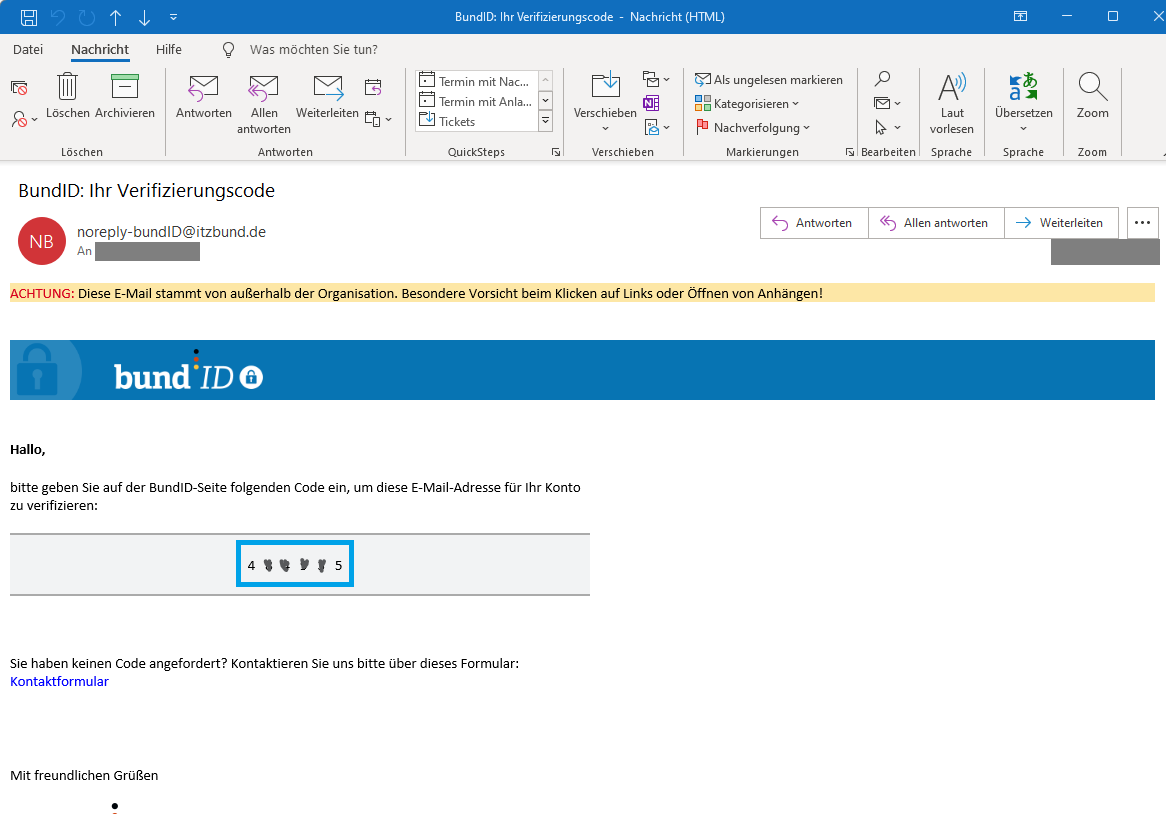Select the 'Termin mit Anla...' quick step
The height and width of the screenshot is (814, 1166).
(x=476, y=101)
